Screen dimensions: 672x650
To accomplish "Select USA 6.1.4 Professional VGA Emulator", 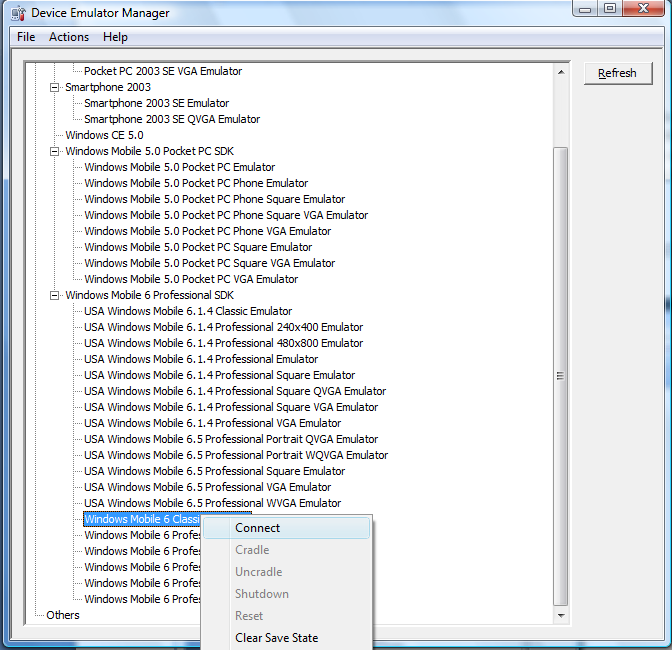I will (213, 423).
